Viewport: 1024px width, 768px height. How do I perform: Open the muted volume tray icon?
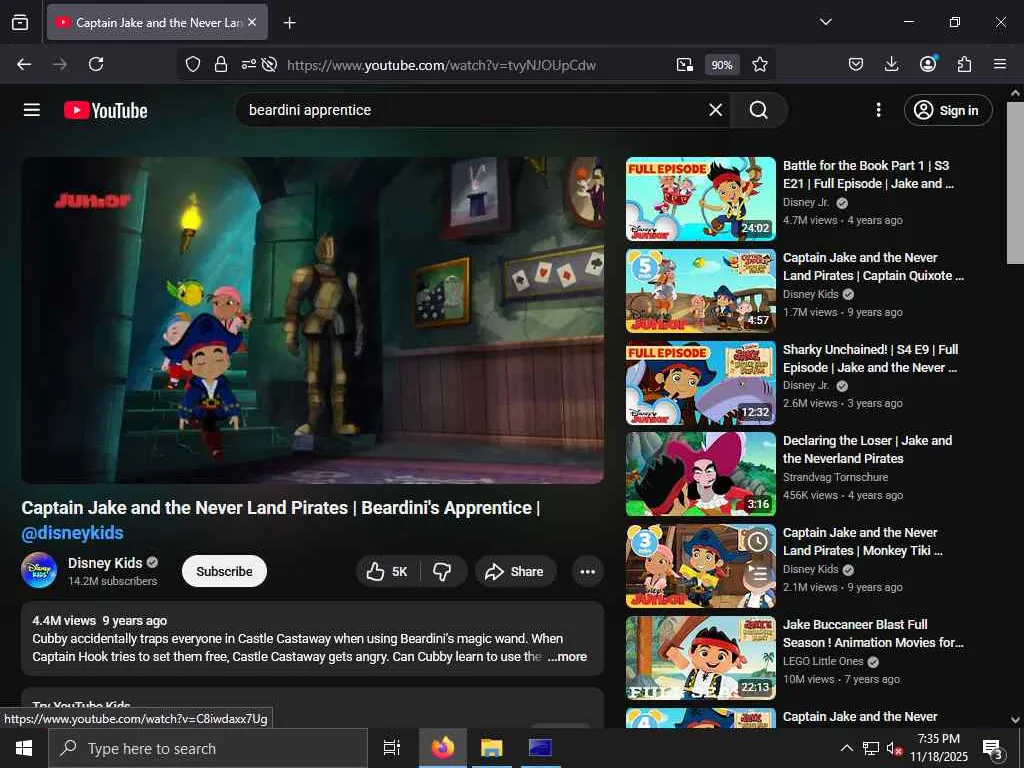tap(893, 749)
